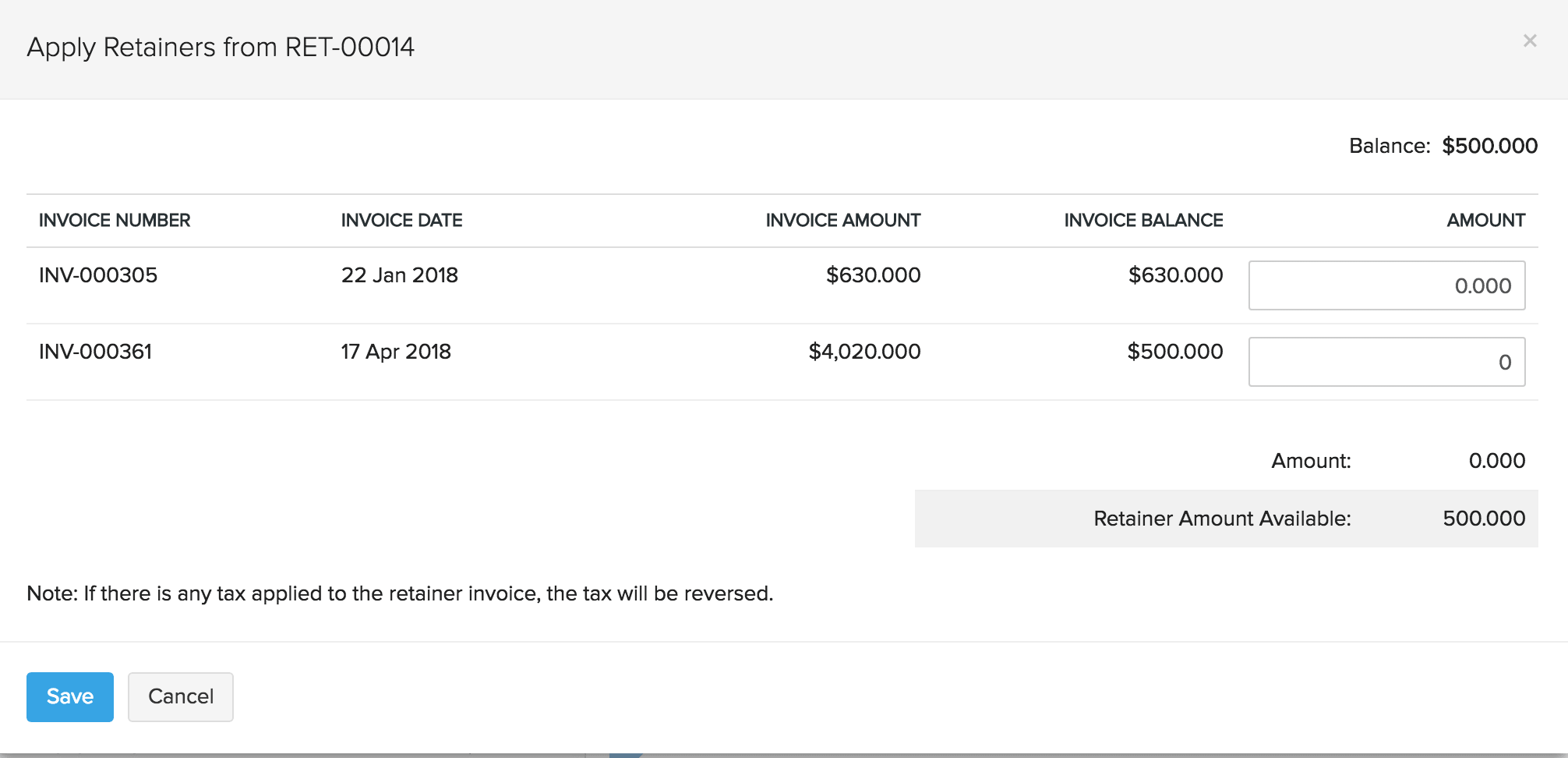
Task: Click the INVOICE AMOUNT column header
Action: [x=842, y=220]
